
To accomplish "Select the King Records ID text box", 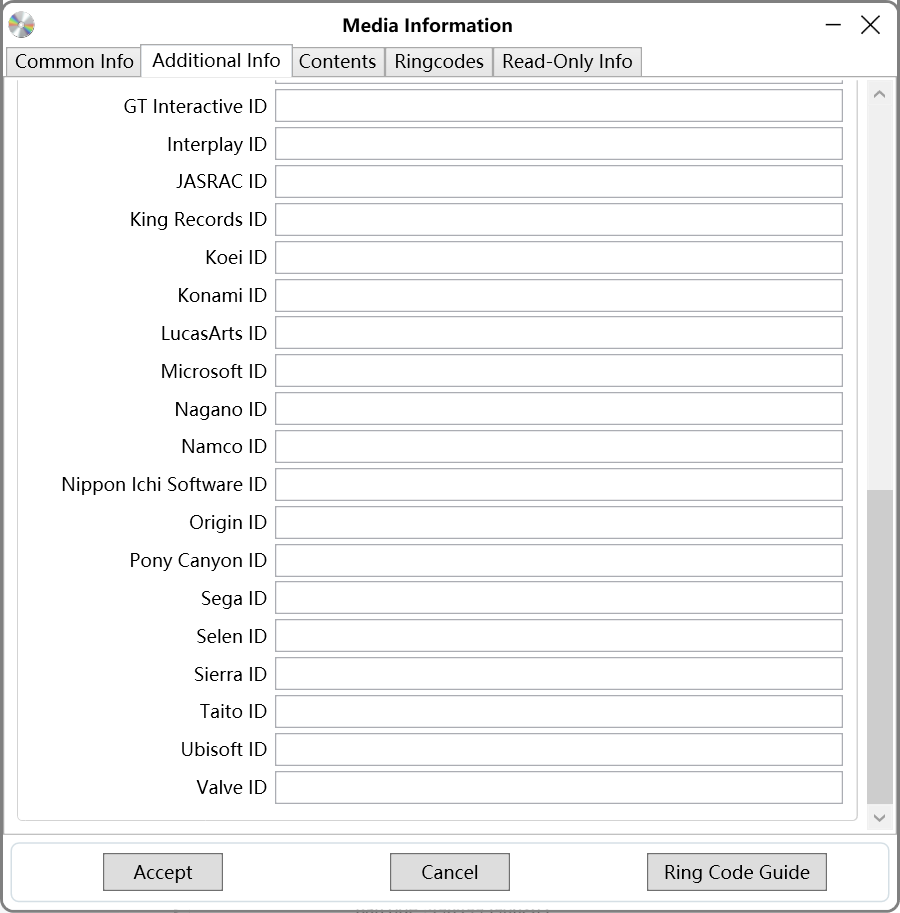I will point(559,220).
